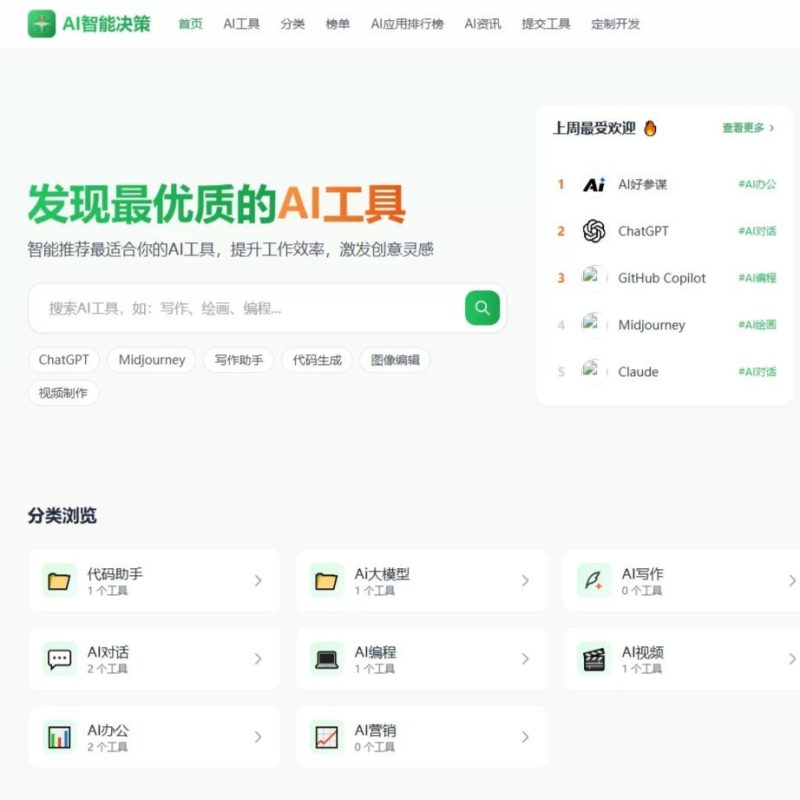
Task: Click the AI营销 line chart icon
Action: point(327,736)
